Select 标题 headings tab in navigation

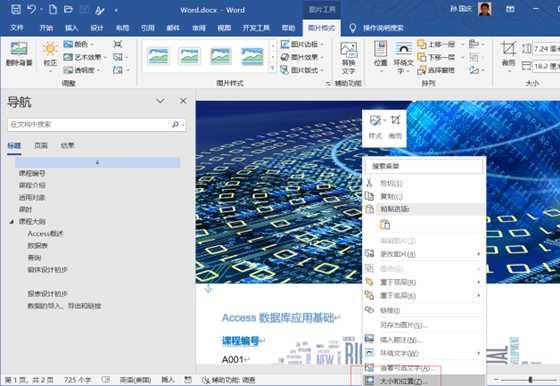[14, 146]
